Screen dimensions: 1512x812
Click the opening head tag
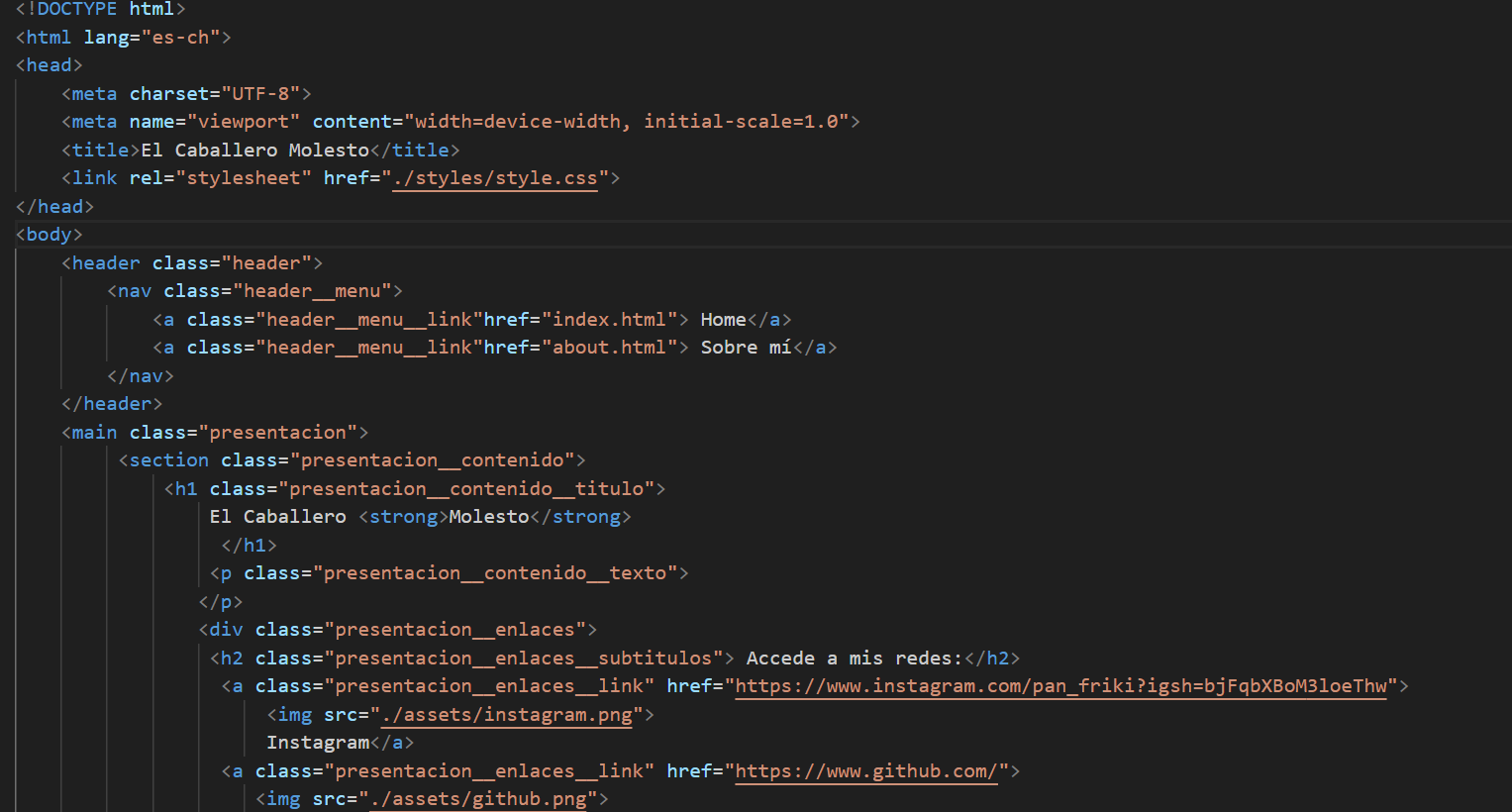[x=50, y=65]
